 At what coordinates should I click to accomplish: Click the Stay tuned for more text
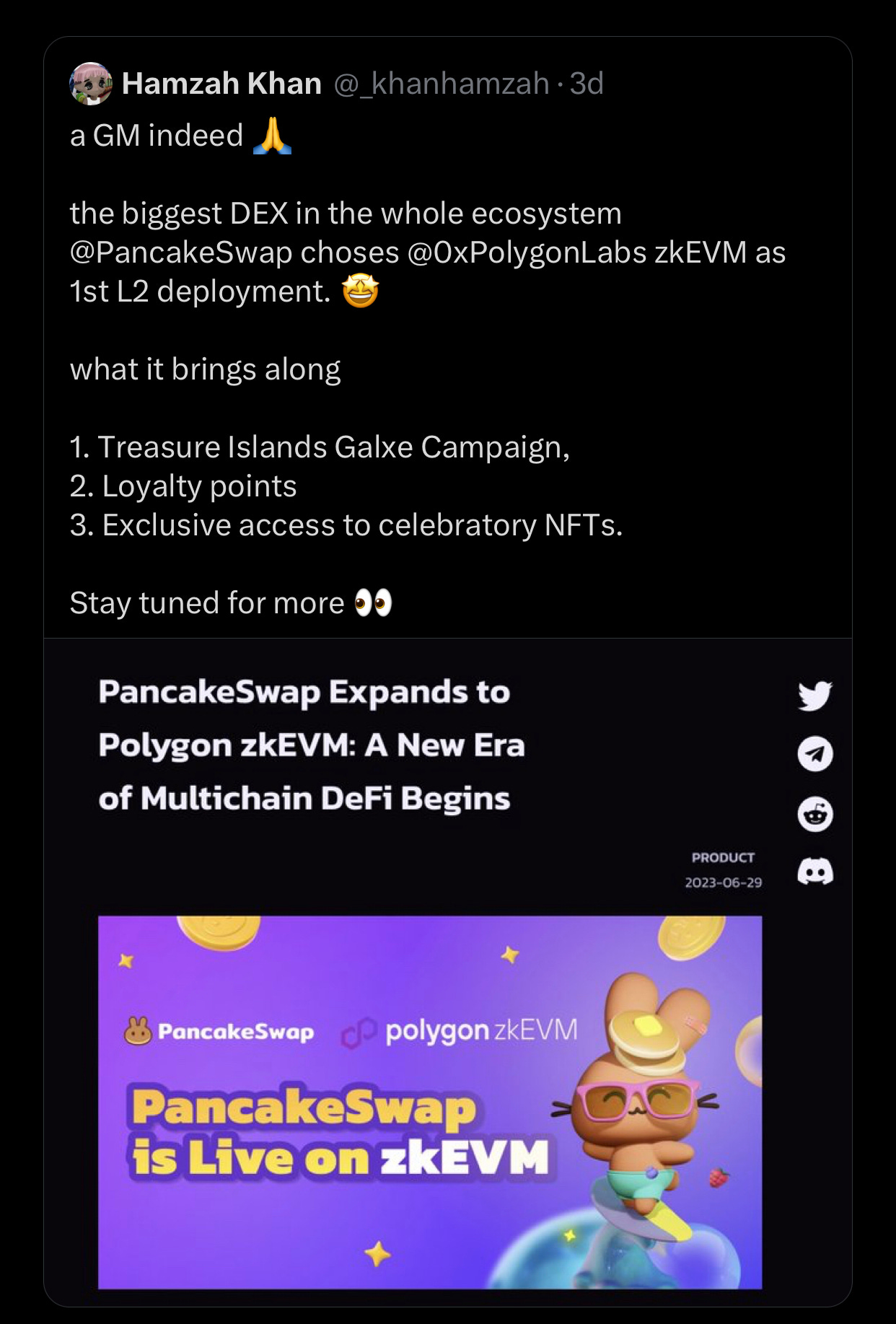207,603
